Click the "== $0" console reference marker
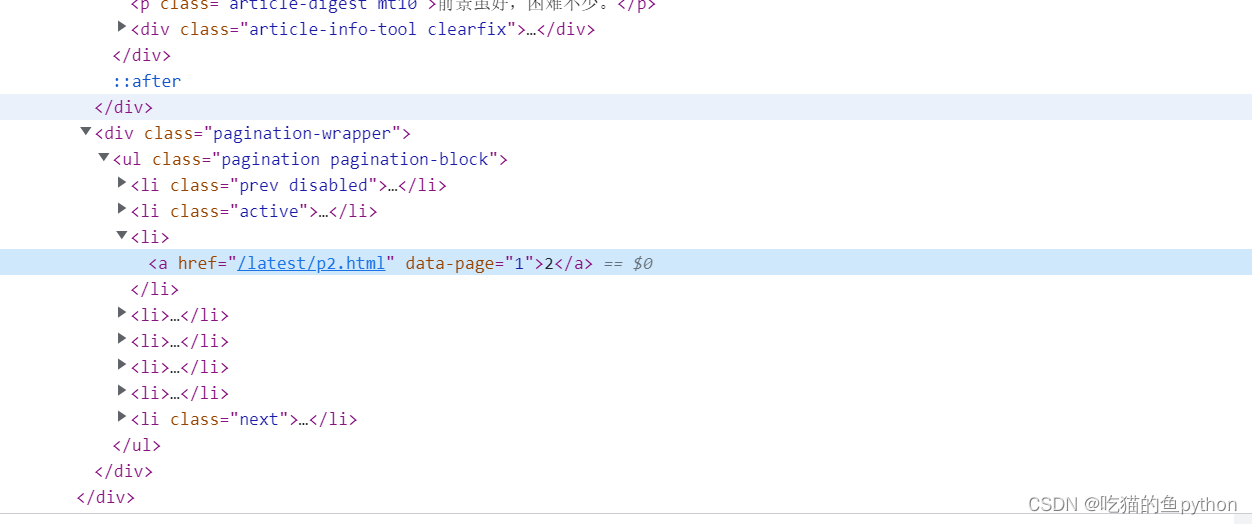 pyautogui.click(x=628, y=264)
